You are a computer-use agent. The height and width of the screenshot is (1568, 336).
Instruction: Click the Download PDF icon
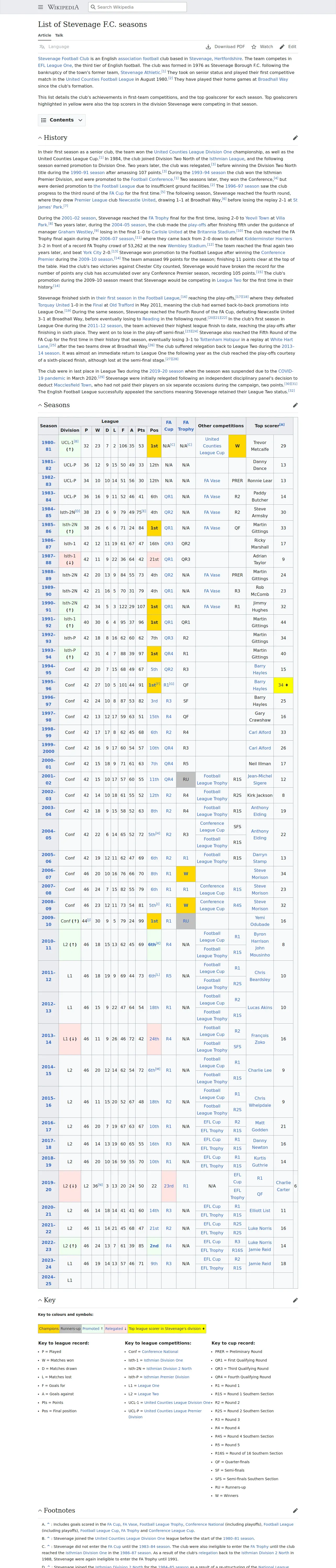(209, 47)
